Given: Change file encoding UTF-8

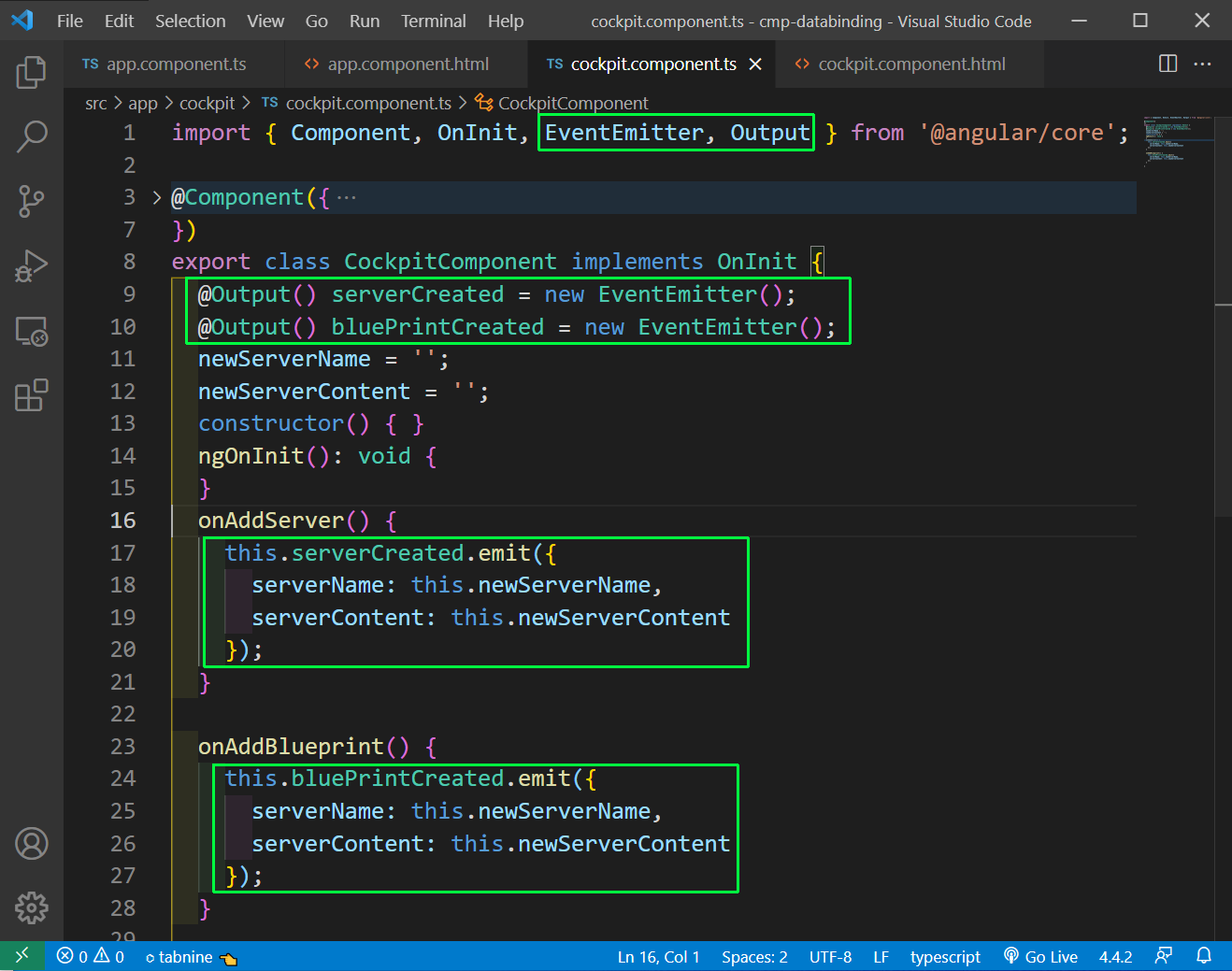Looking at the screenshot, I should pyautogui.click(x=830, y=956).
